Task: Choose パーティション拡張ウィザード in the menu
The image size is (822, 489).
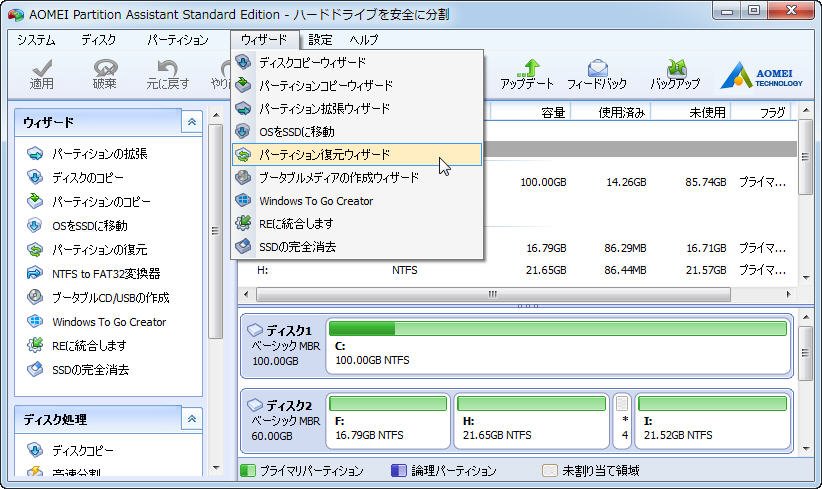Action: pyautogui.click(x=356, y=108)
